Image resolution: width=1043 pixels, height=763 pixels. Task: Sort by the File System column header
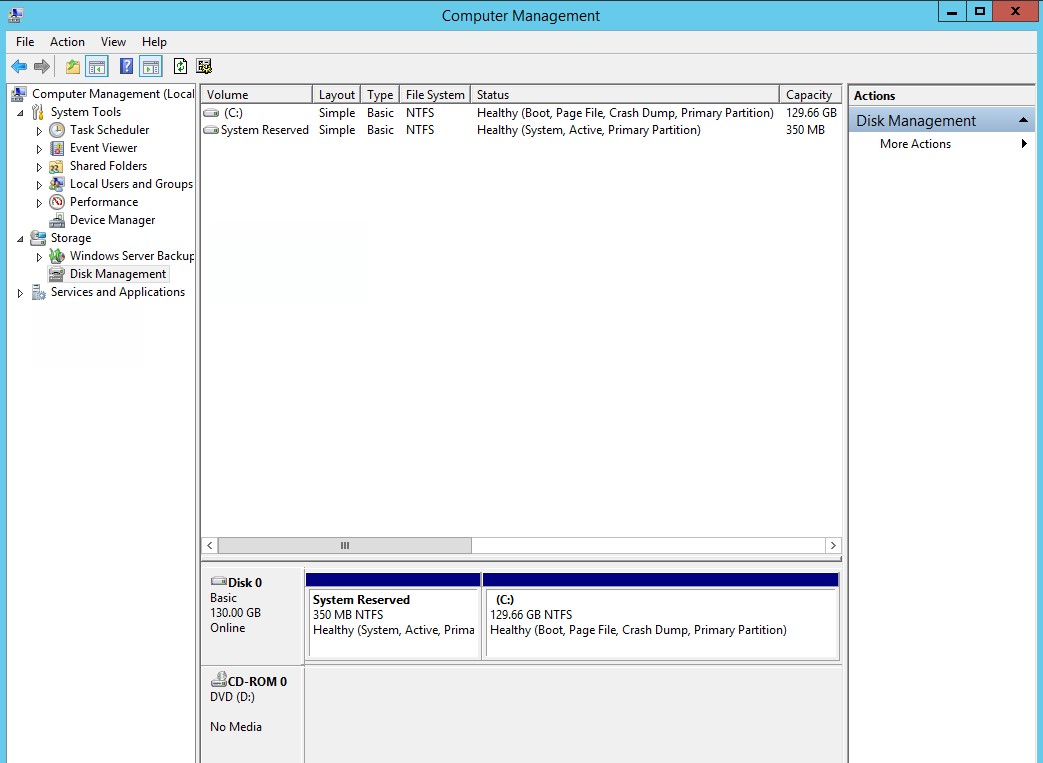[436, 94]
